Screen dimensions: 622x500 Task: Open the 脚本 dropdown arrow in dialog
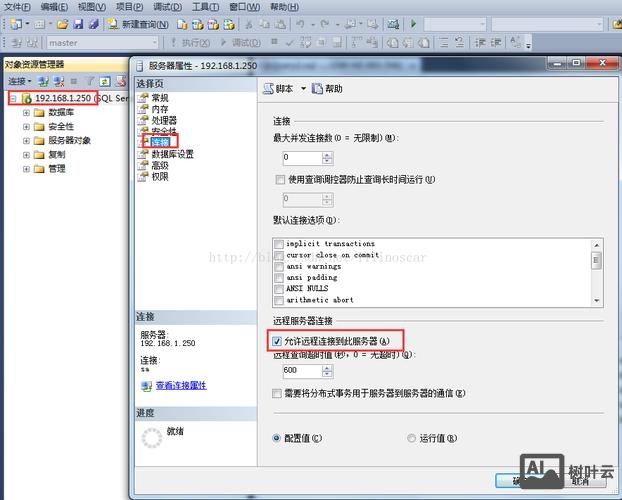coord(303,89)
